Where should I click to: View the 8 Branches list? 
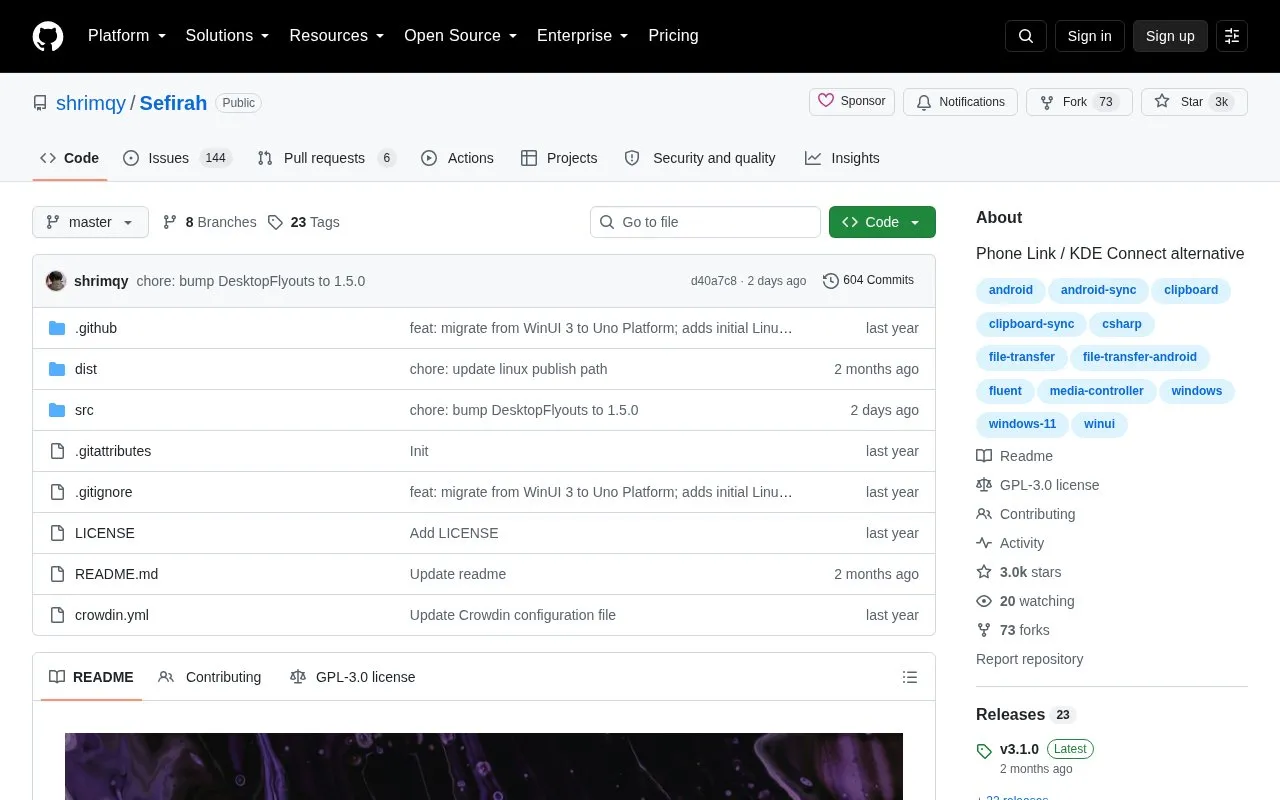tap(209, 222)
